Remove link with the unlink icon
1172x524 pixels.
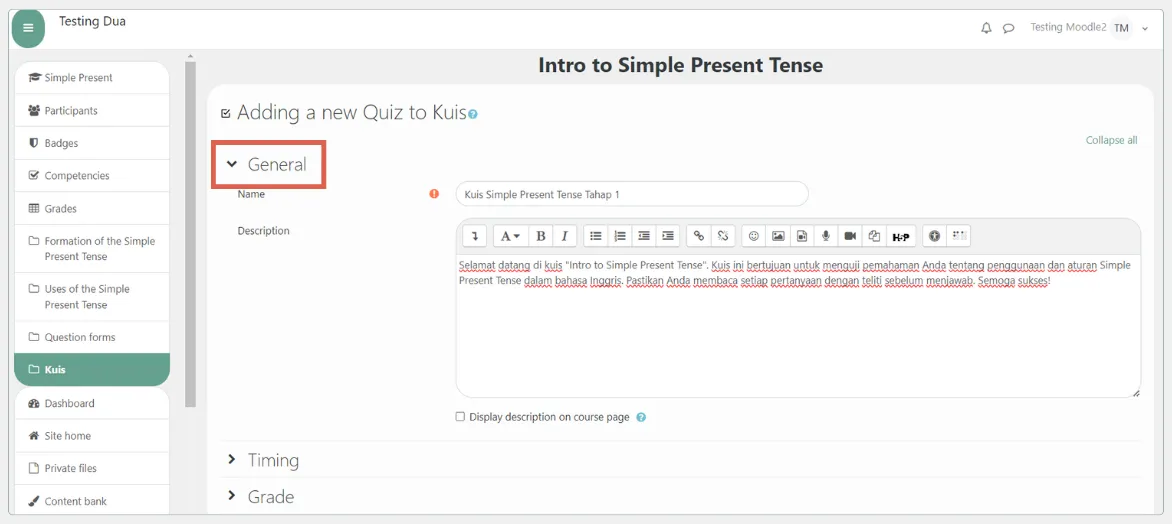[723, 236]
